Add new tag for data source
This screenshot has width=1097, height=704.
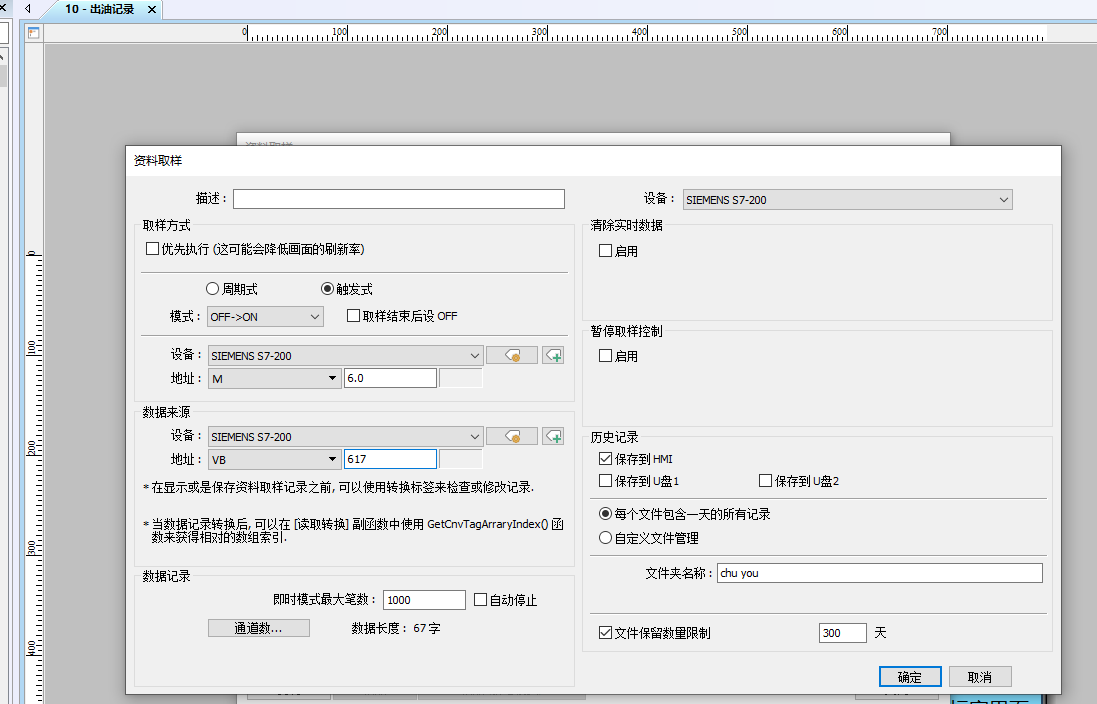pos(553,436)
